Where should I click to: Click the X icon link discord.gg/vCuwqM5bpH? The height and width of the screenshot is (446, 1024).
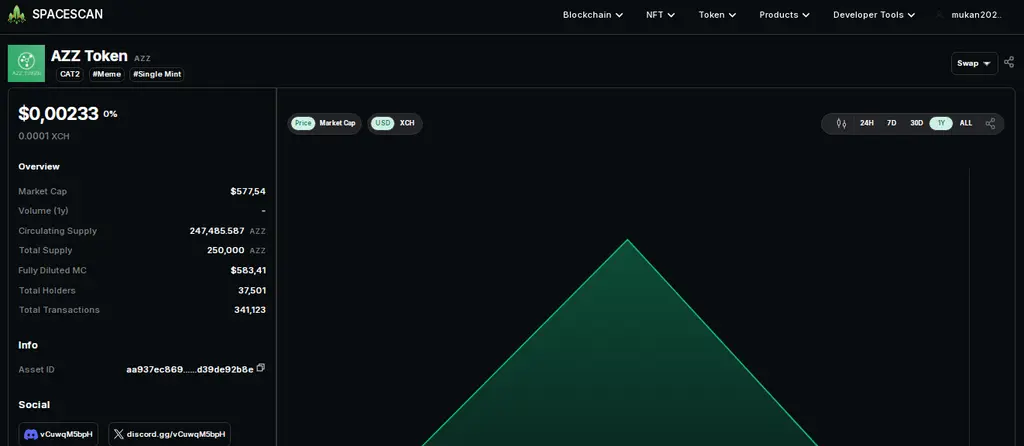(169, 434)
